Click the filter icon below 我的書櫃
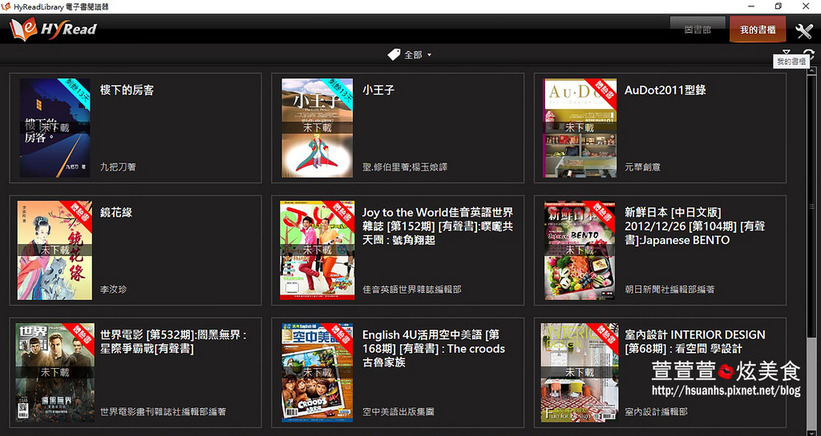Viewport: 821px width, 436px height. 786,54
